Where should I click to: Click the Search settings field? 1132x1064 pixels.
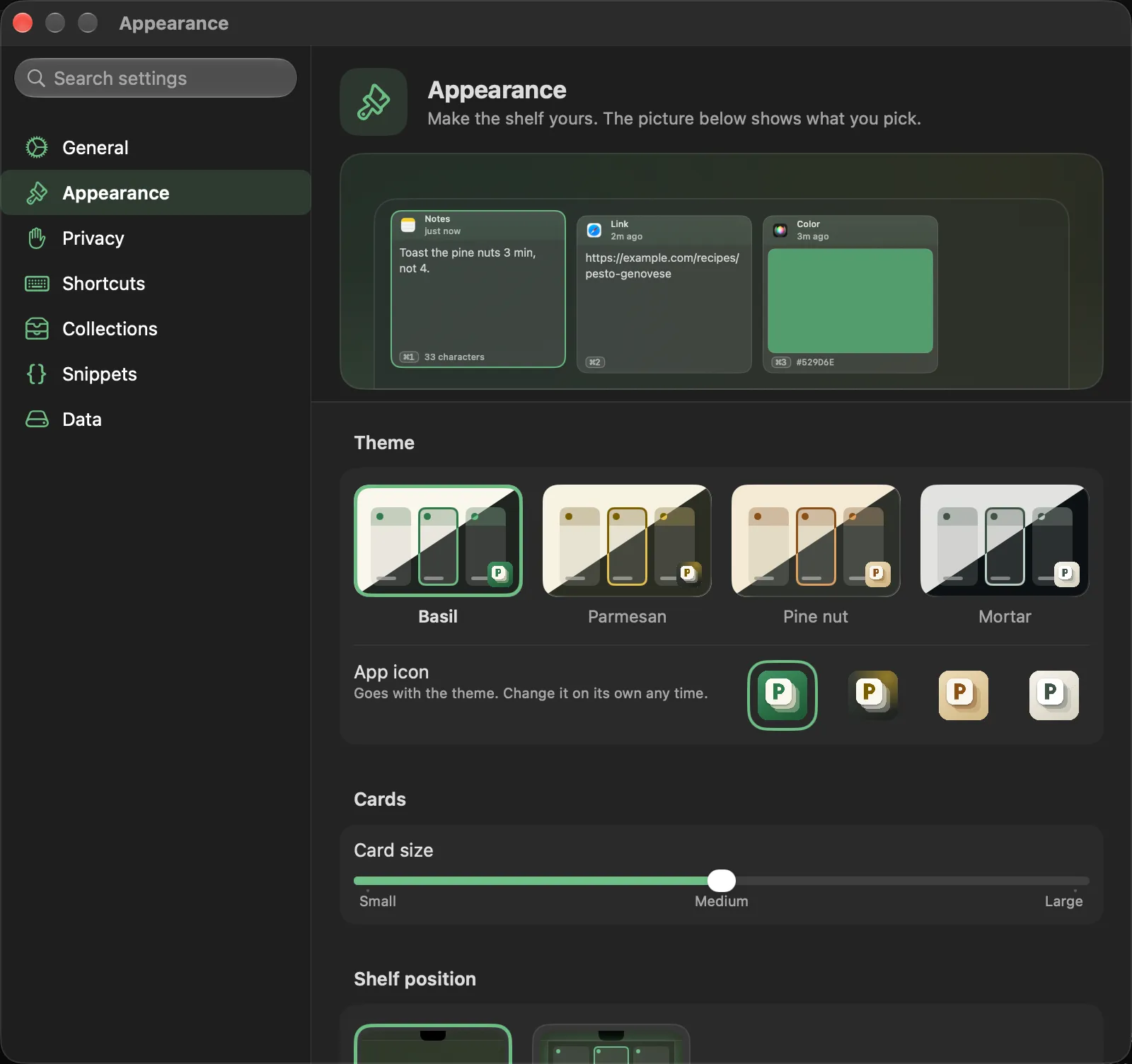pyautogui.click(x=156, y=78)
